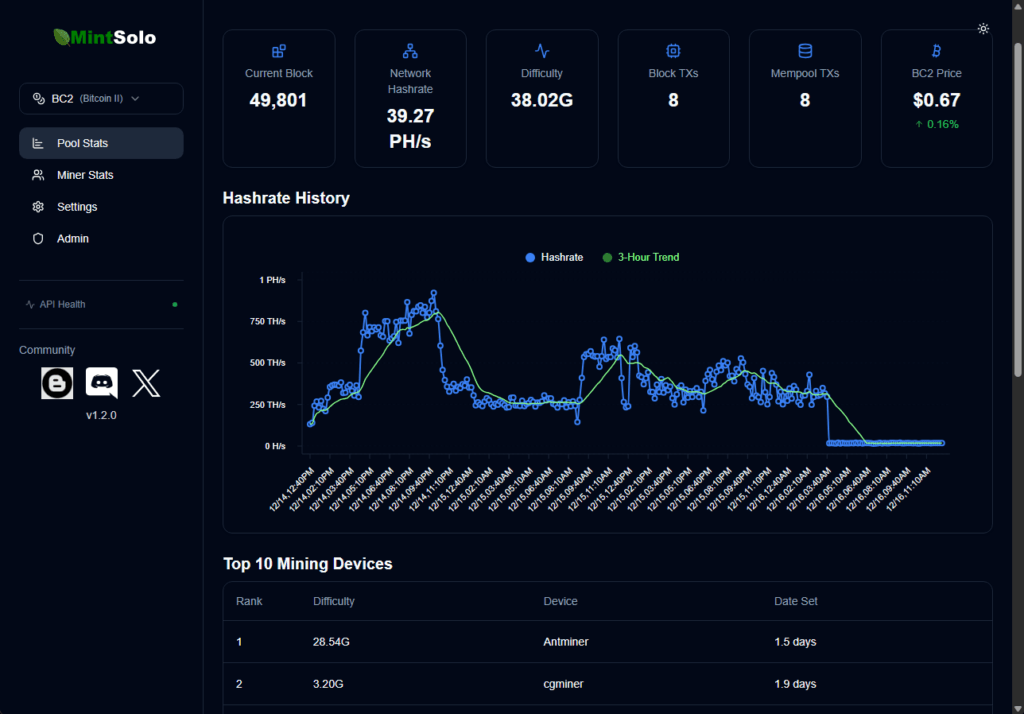This screenshot has height=714, width=1024.
Task: Toggle the light/dark theme sun icon
Action: (983, 29)
